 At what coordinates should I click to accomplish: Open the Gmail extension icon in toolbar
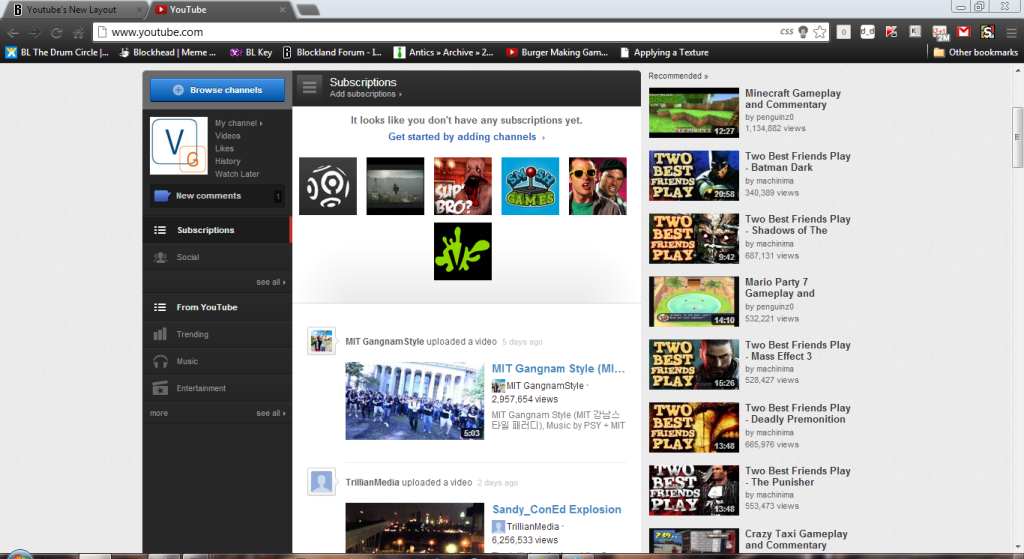(963, 32)
